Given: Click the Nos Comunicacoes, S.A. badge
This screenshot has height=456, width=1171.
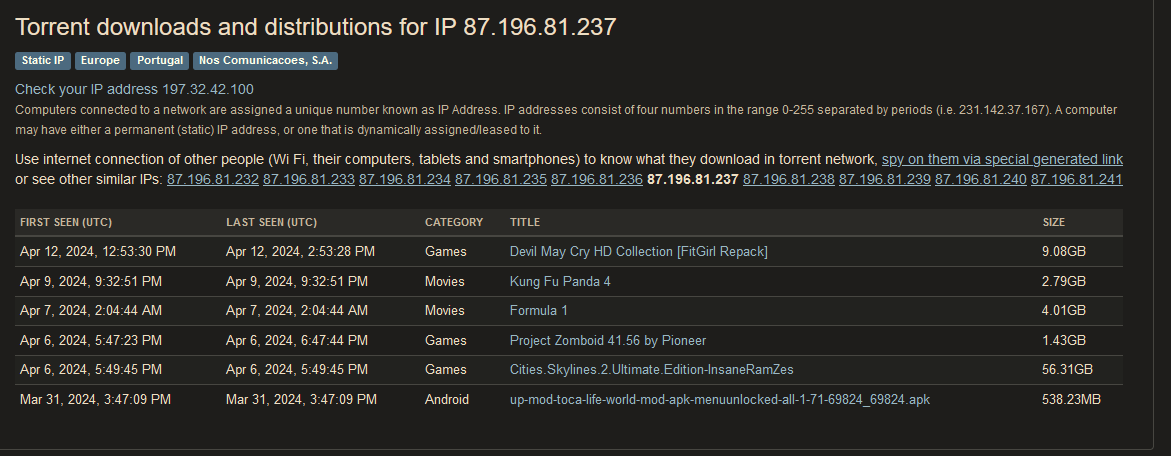Looking at the screenshot, I should click(265, 60).
